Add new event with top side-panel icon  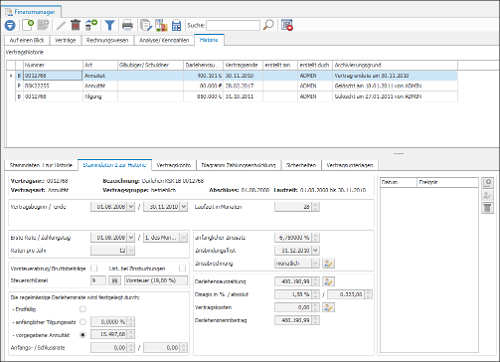click(x=488, y=183)
